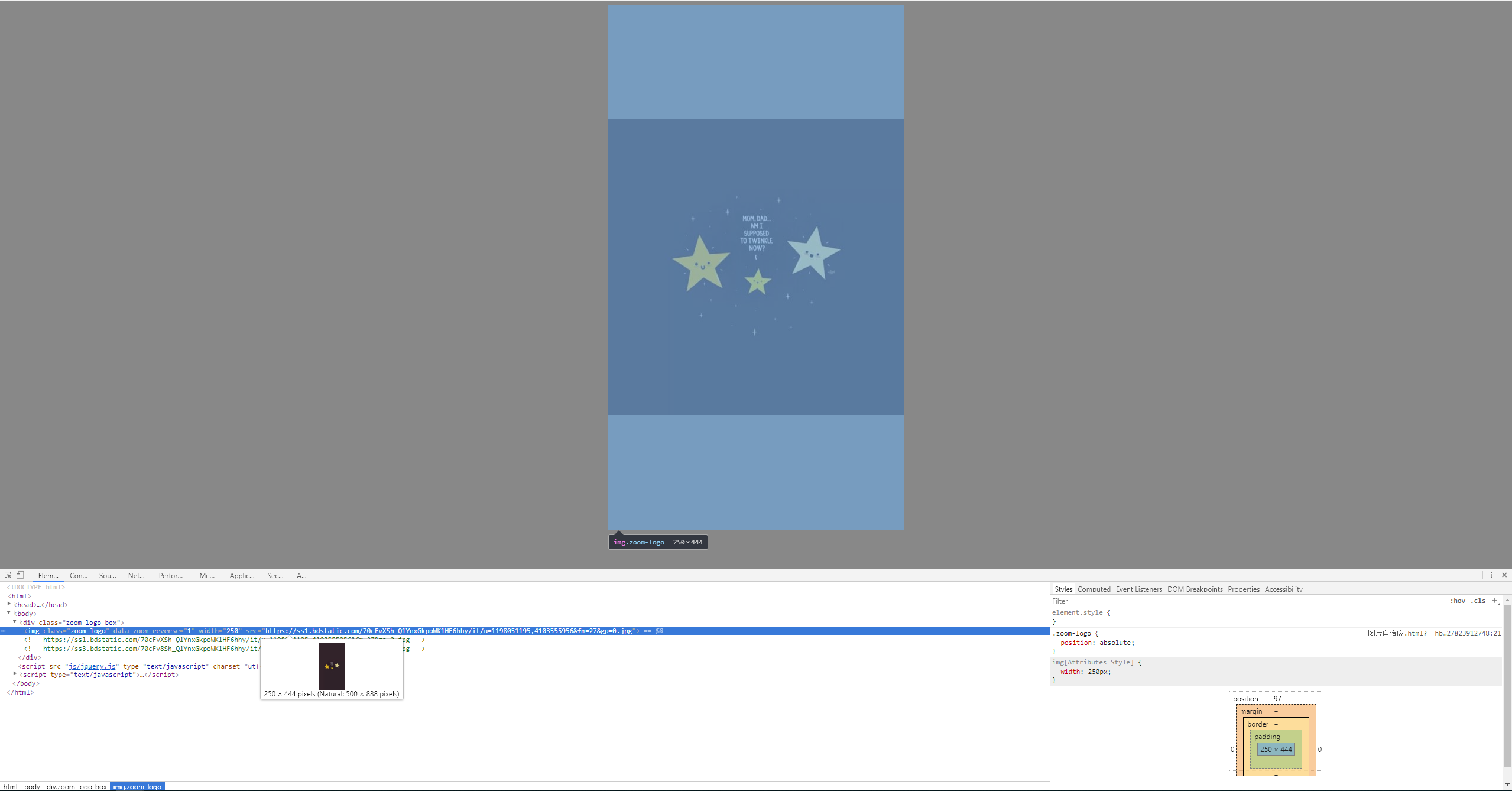This screenshot has height=791, width=1512.
Task: Switch to the Console tab
Action: 79,575
